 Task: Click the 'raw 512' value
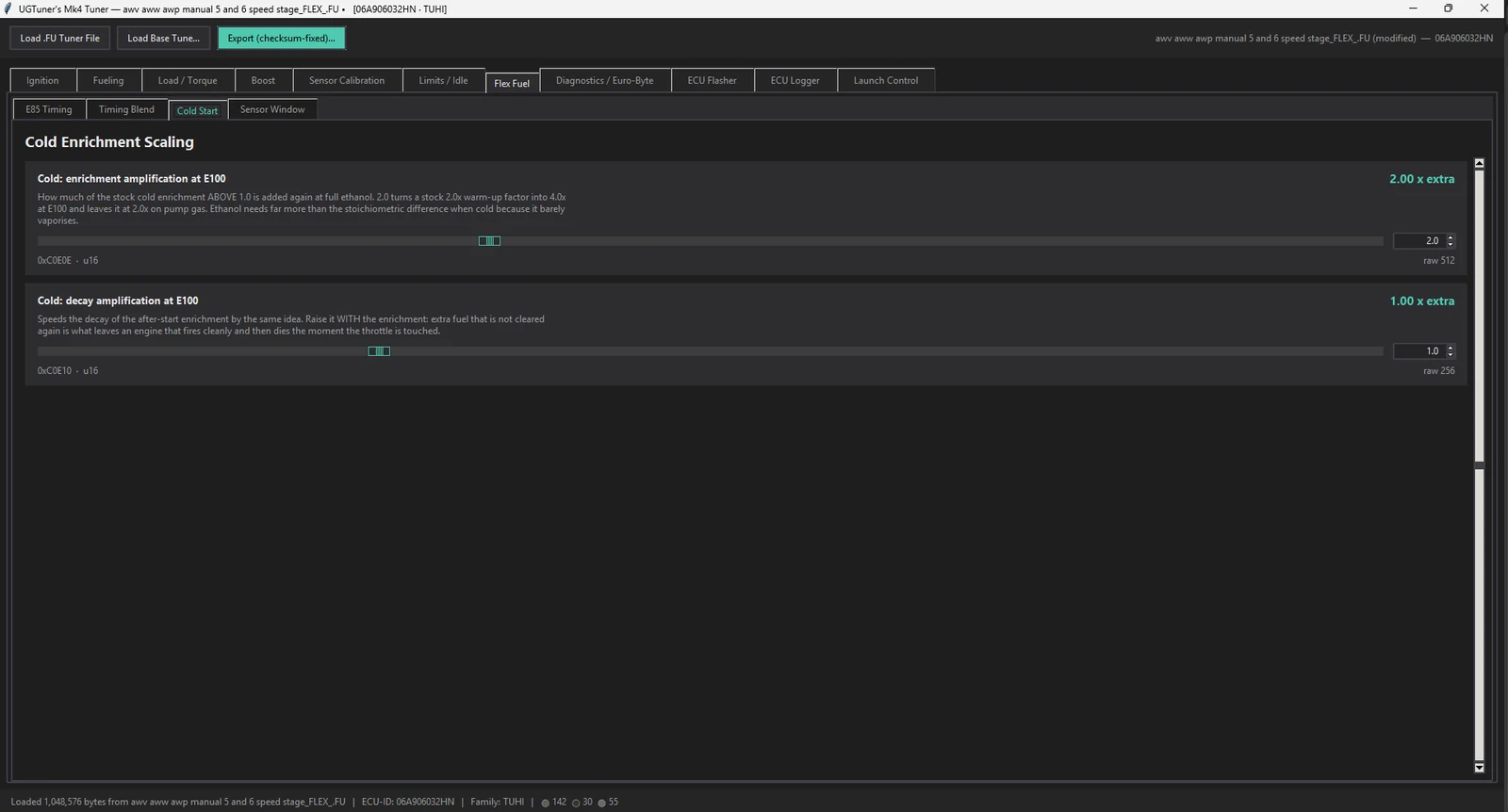(x=1438, y=261)
